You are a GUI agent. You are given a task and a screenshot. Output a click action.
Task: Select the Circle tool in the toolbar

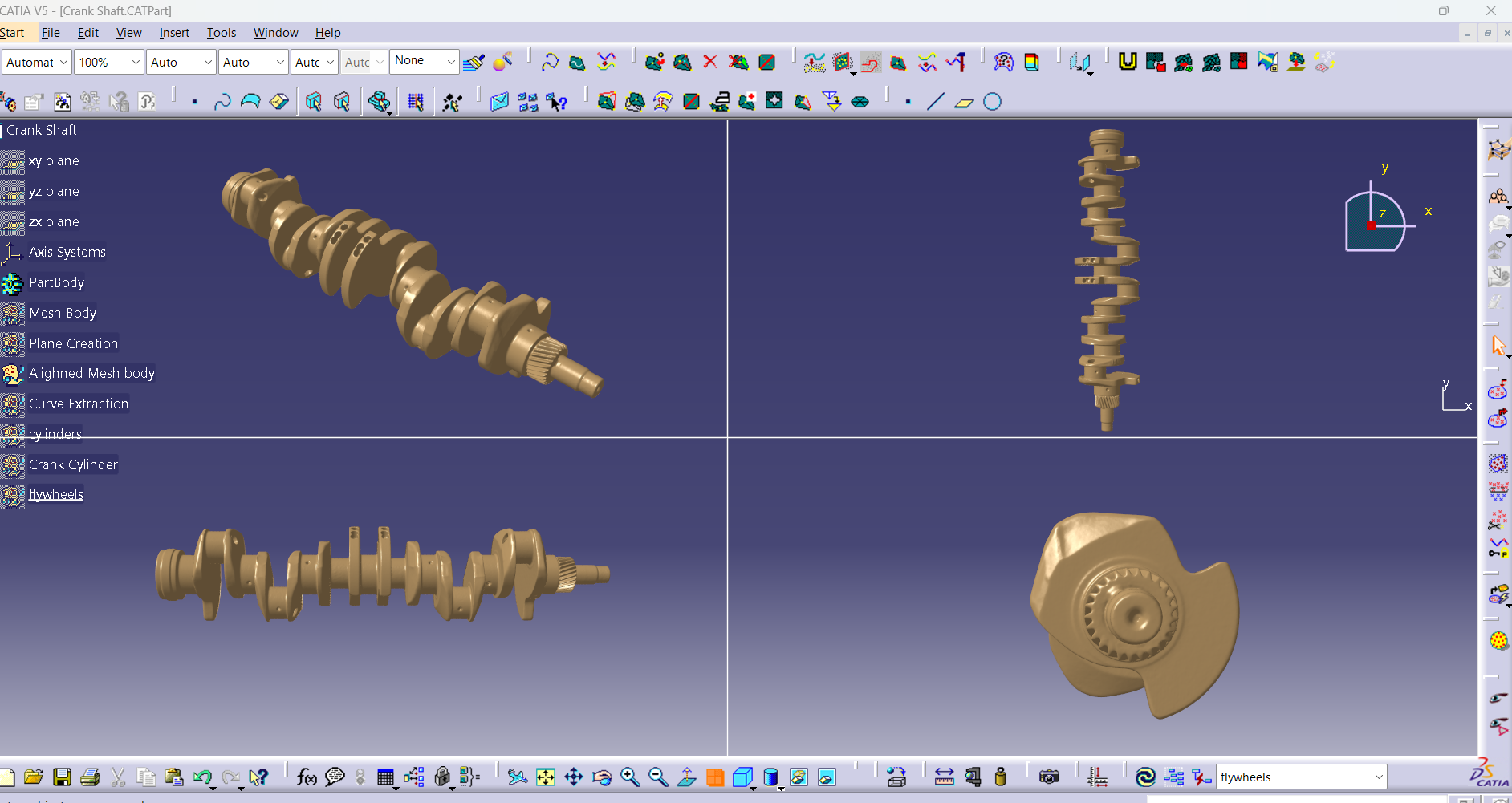(993, 102)
